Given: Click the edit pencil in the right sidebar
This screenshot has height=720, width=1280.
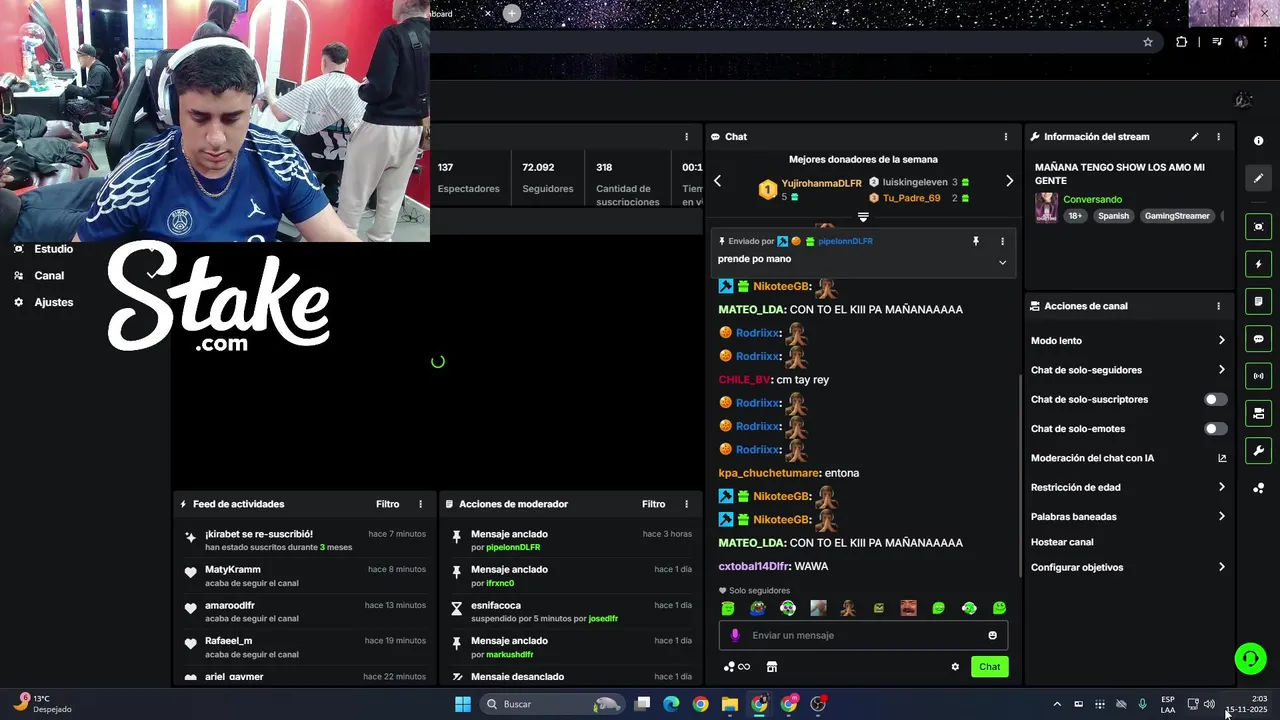Looking at the screenshot, I should point(1258,178).
